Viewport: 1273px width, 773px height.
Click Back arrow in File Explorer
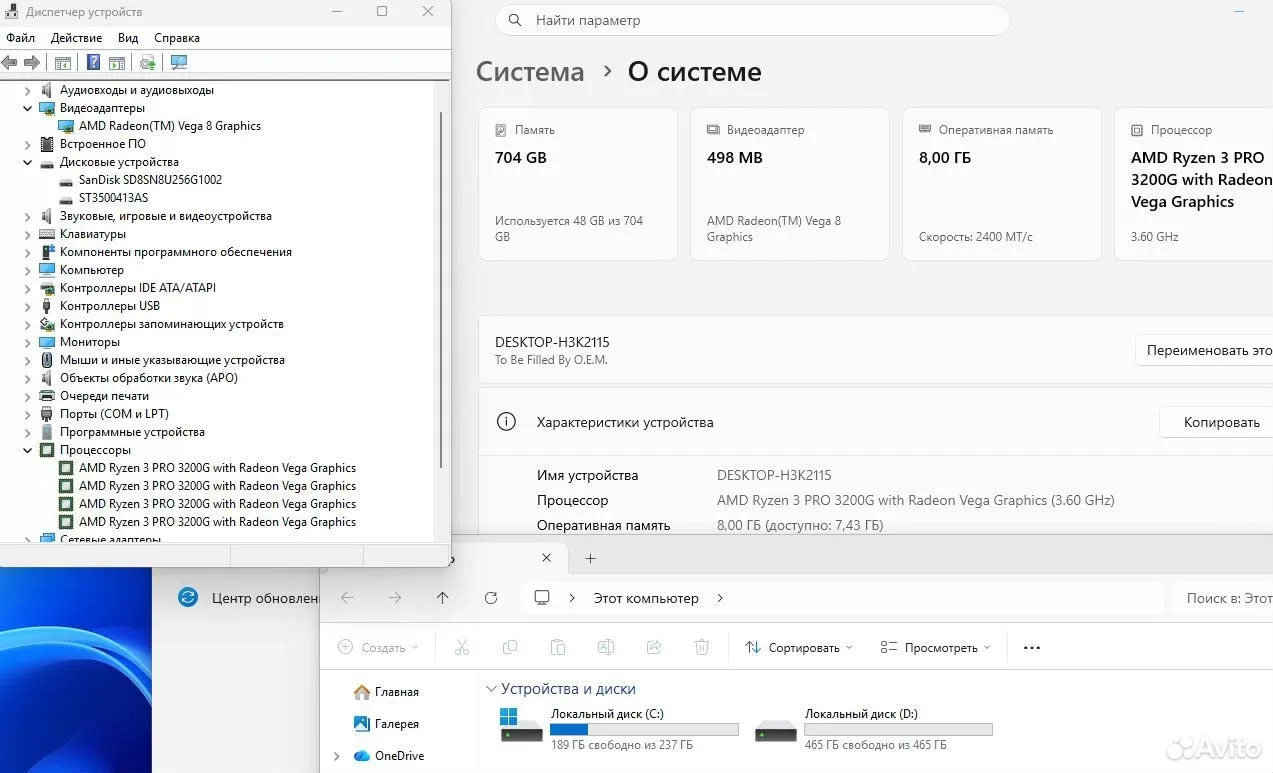click(x=347, y=598)
